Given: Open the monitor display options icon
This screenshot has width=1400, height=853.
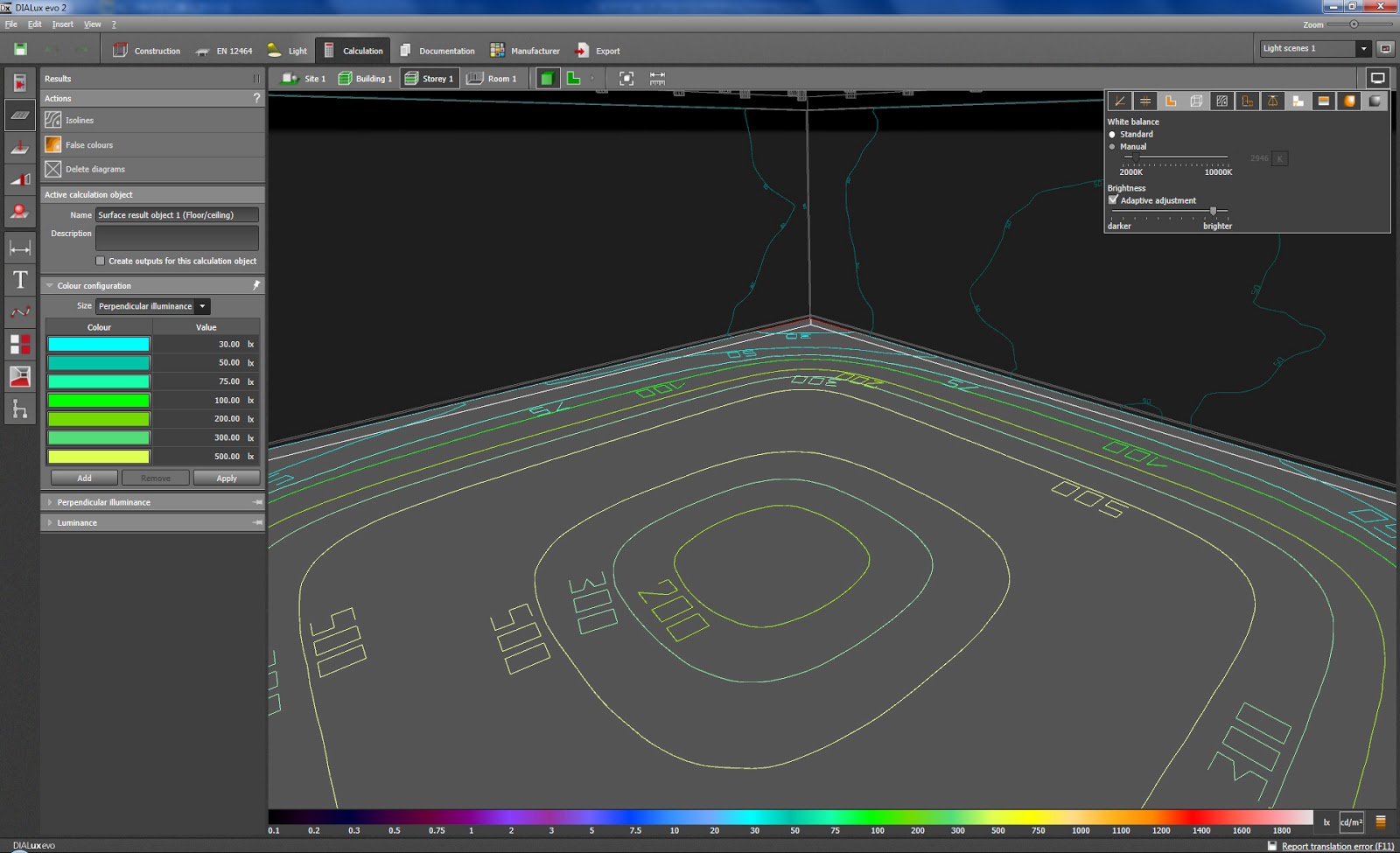Looking at the screenshot, I should click(x=1377, y=79).
